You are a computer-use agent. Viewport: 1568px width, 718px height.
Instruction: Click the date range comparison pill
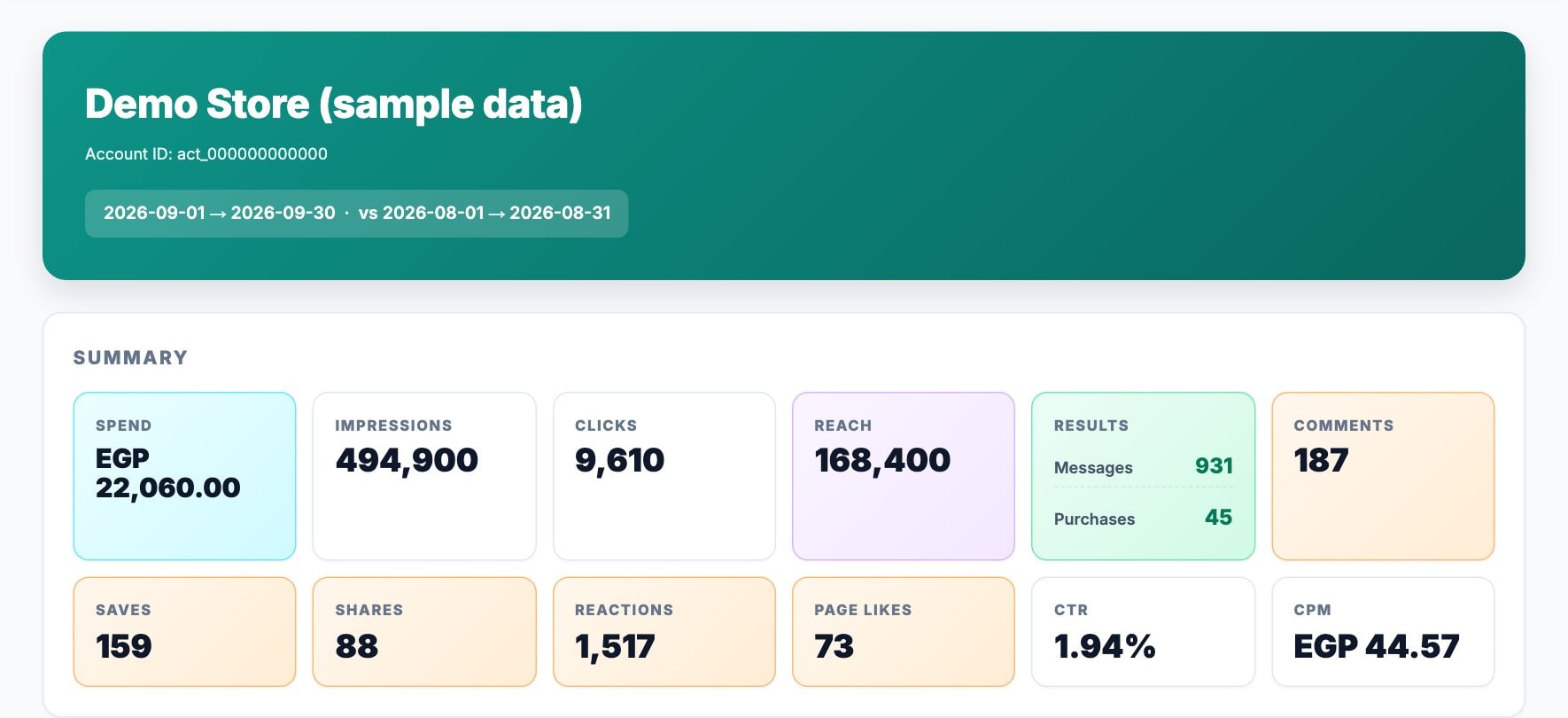356,214
